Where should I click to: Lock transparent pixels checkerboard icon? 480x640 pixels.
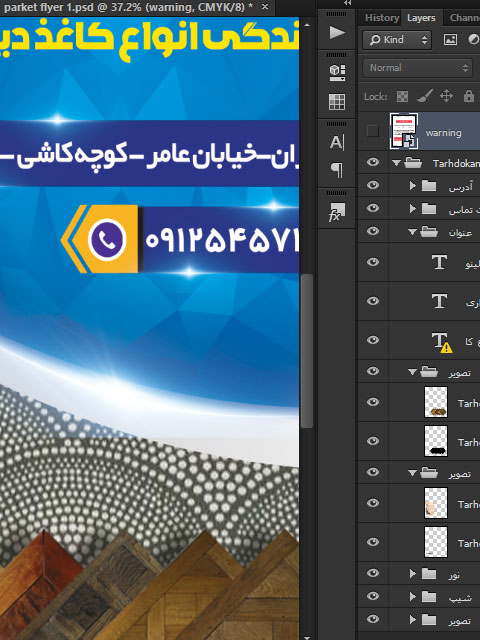coord(402,97)
